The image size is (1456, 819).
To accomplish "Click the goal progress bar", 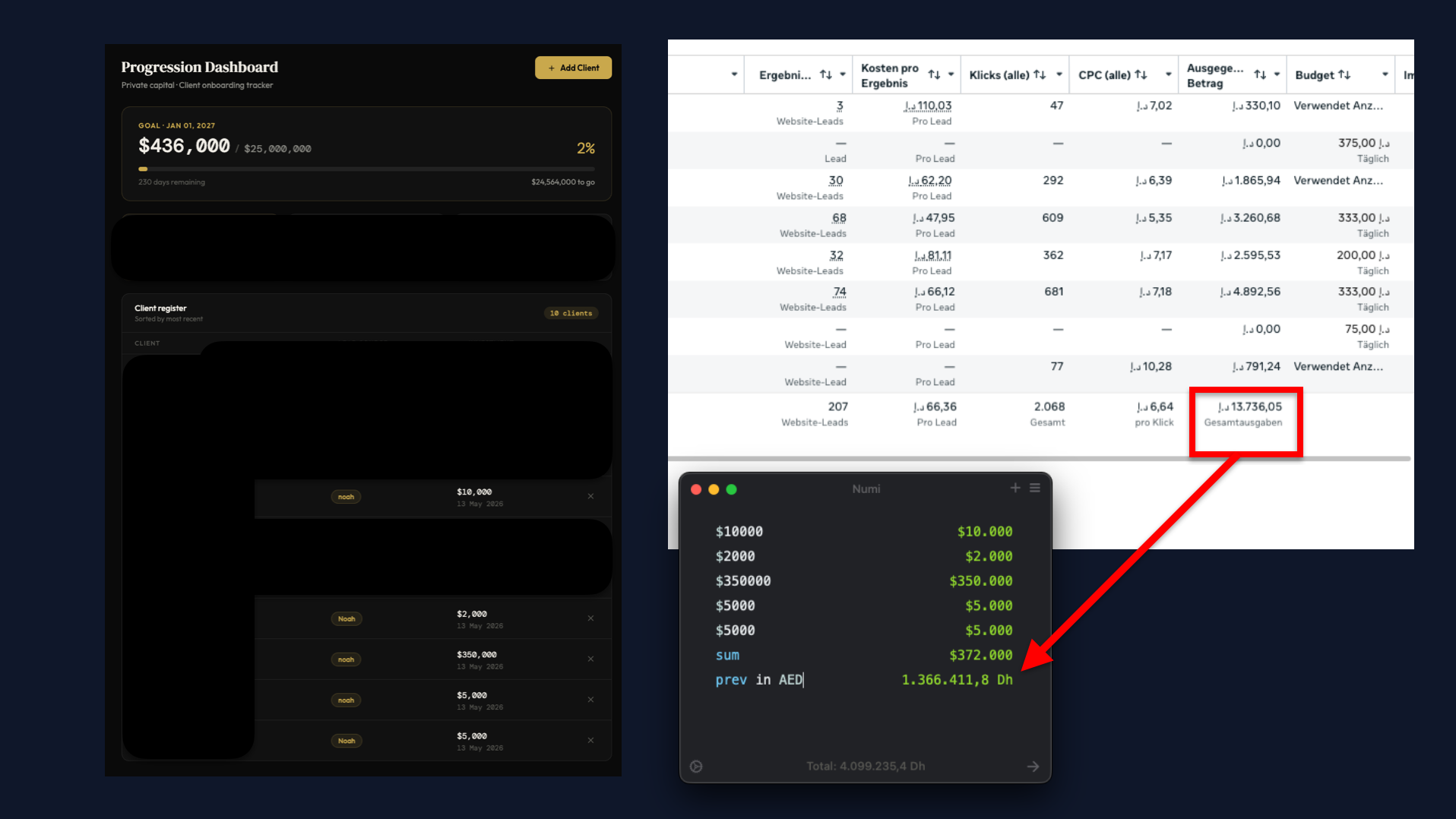I will pos(366,169).
